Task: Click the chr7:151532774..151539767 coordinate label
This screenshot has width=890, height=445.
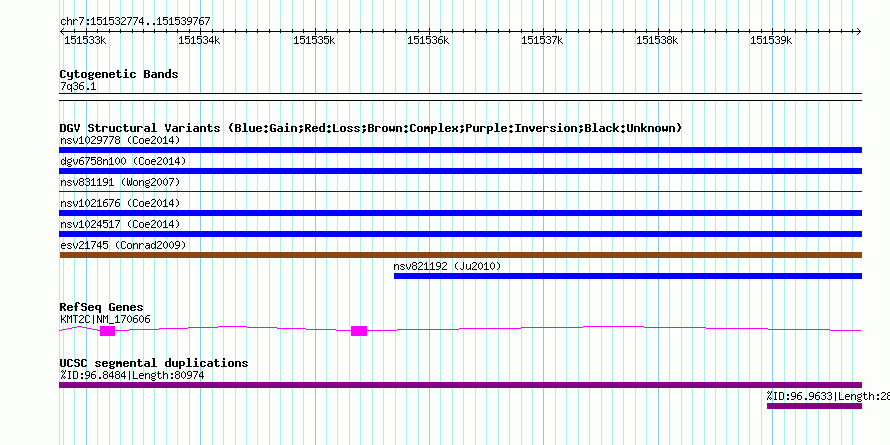Action: (135, 21)
